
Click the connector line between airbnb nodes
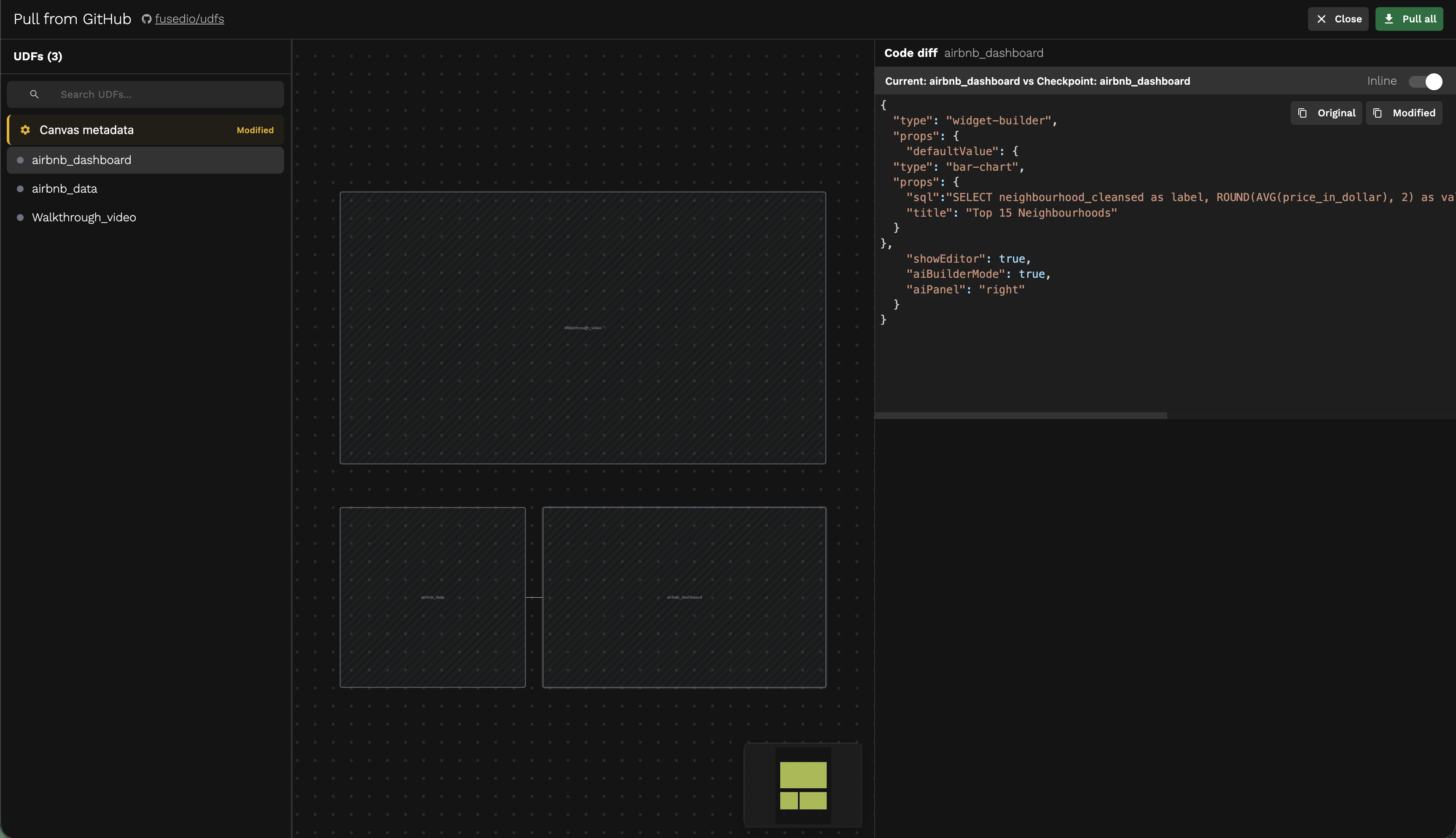534,597
